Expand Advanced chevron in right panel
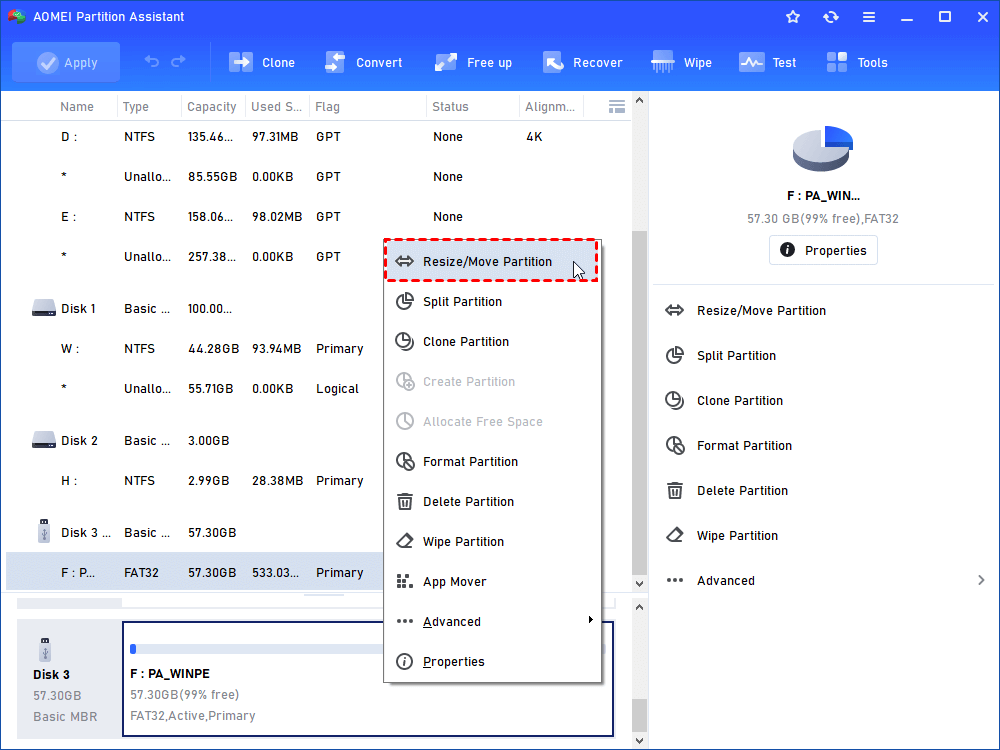The width and height of the screenshot is (1000, 750). point(981,580)
